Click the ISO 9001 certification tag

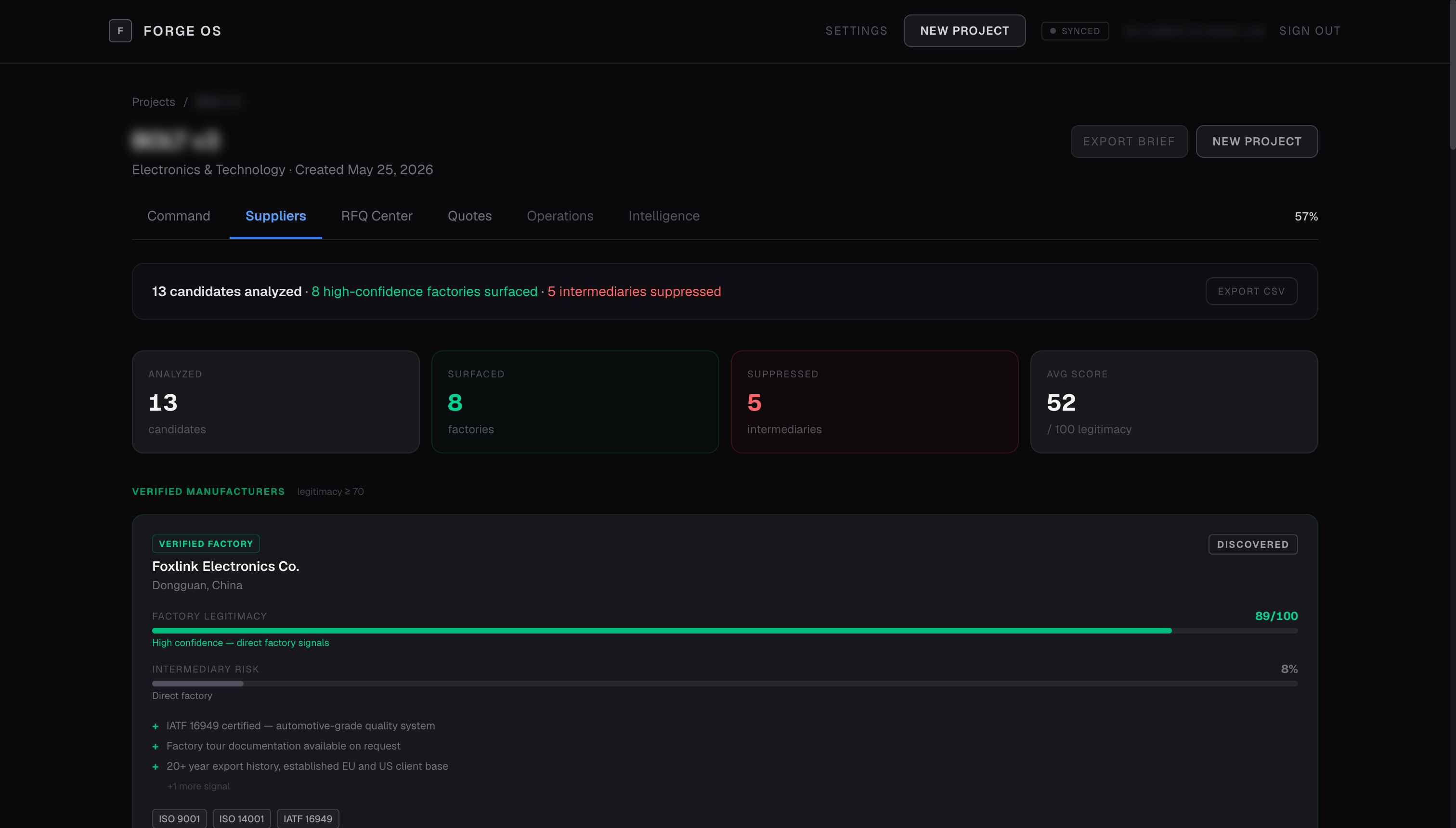point(179,819)
